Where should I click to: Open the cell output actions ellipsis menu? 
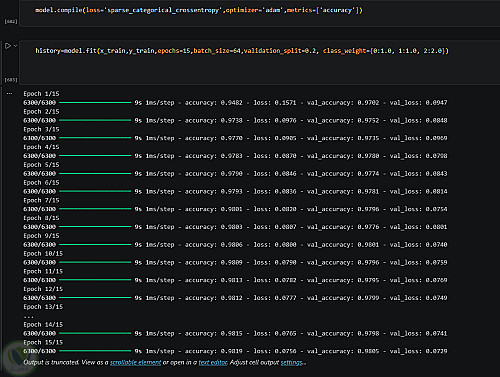(x=9, y=94)
